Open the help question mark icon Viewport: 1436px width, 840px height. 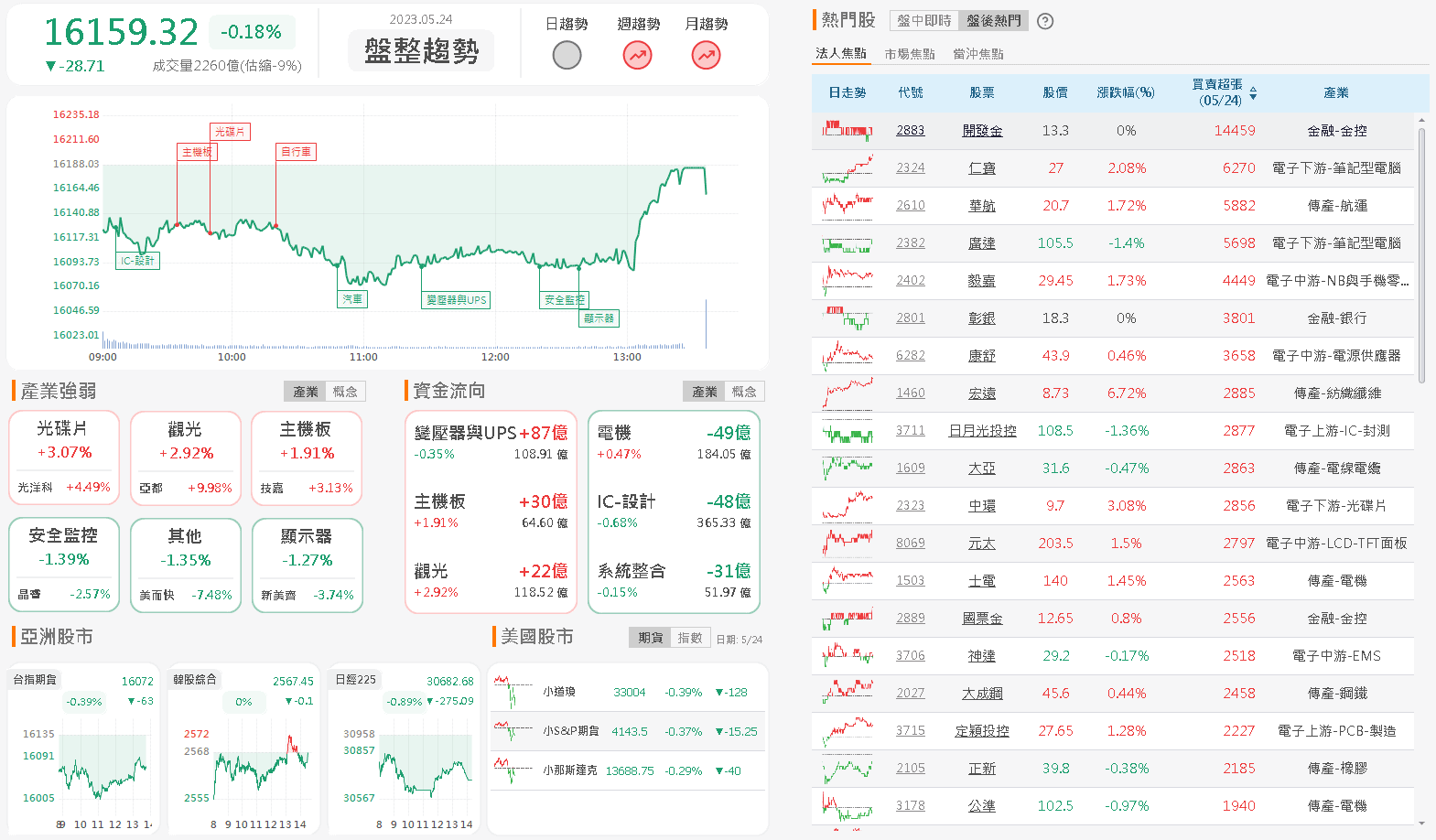pos(1045,21)
